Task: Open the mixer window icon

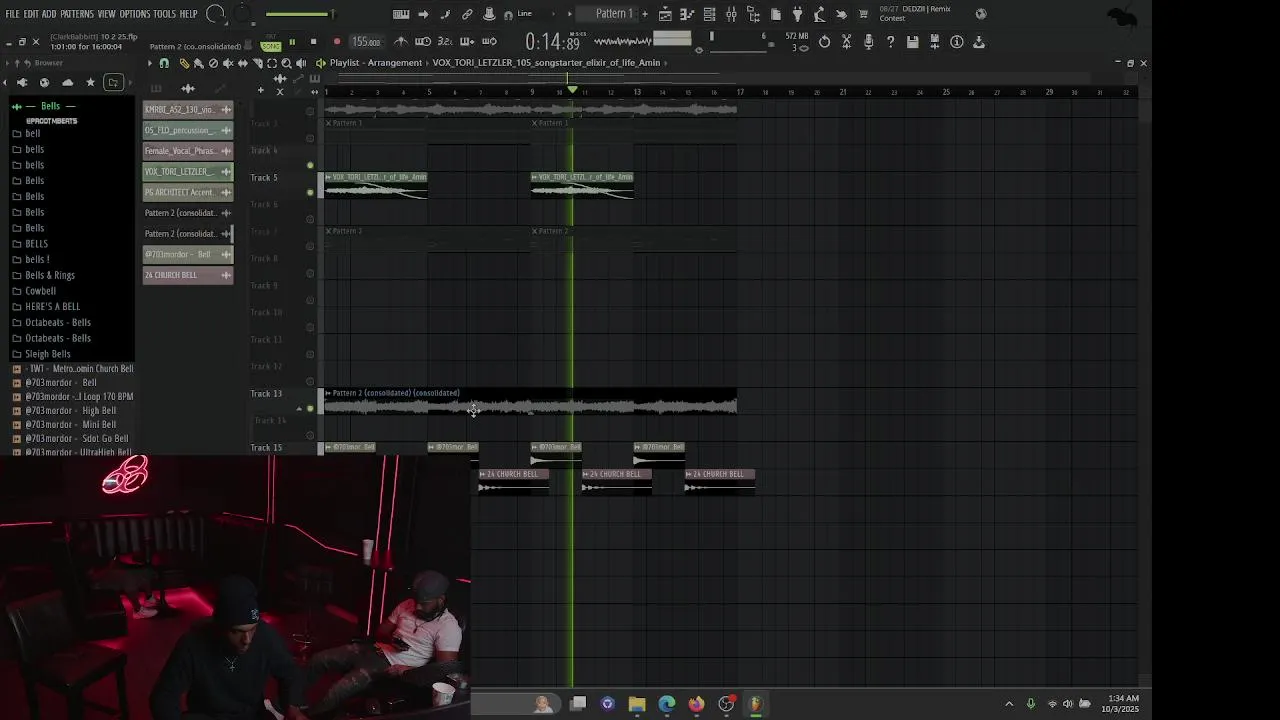Action: (x=731, y=14)
